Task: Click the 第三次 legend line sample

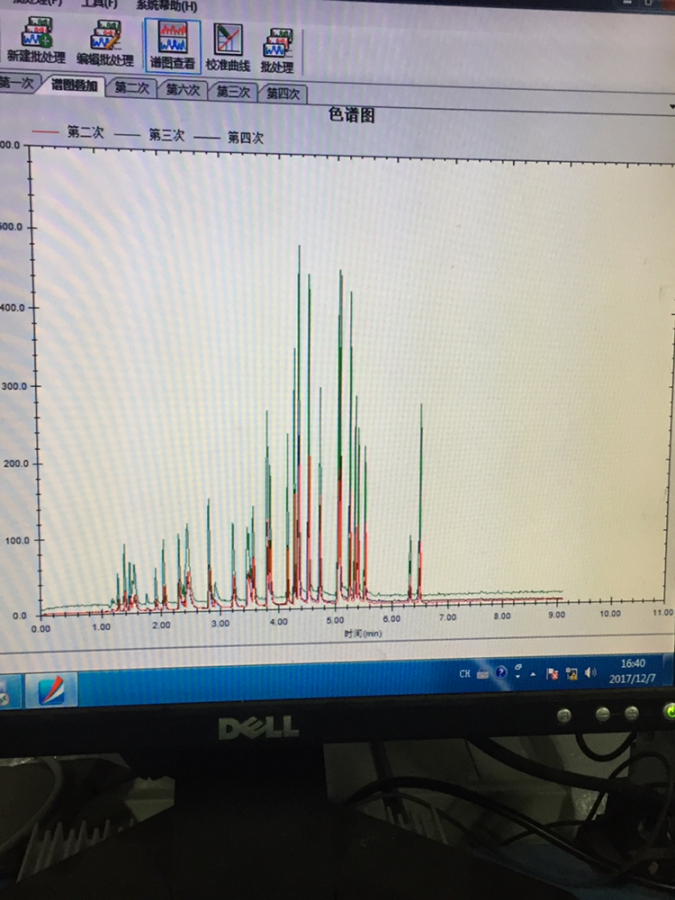Action: pos(127,134)
